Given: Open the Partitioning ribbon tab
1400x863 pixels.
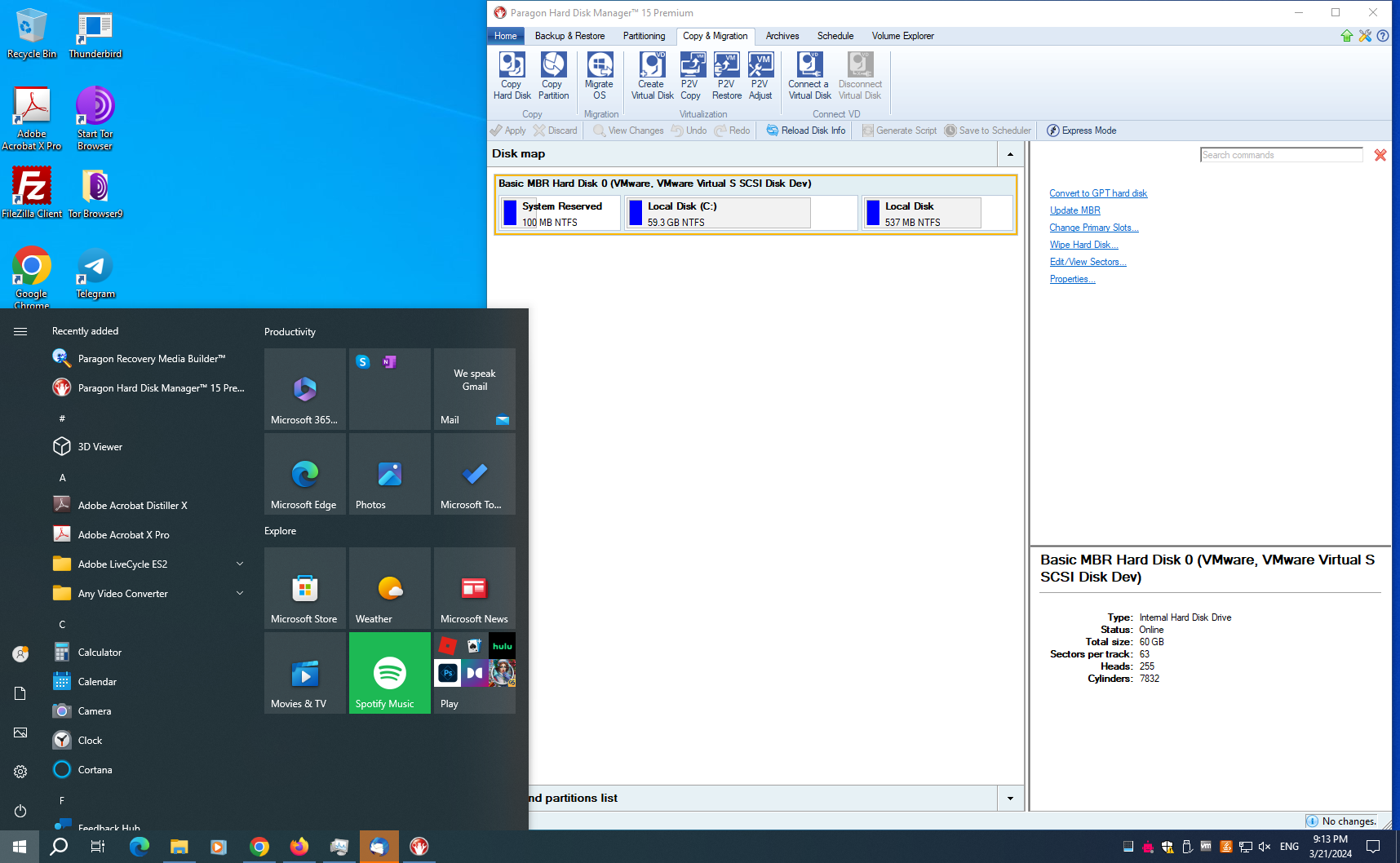Looking at the screenshot, I should (644, 36).
